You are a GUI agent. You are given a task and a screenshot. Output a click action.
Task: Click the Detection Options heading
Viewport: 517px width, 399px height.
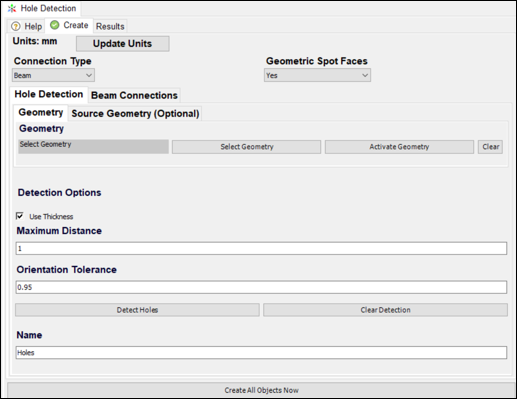click(x=59, y=193)
